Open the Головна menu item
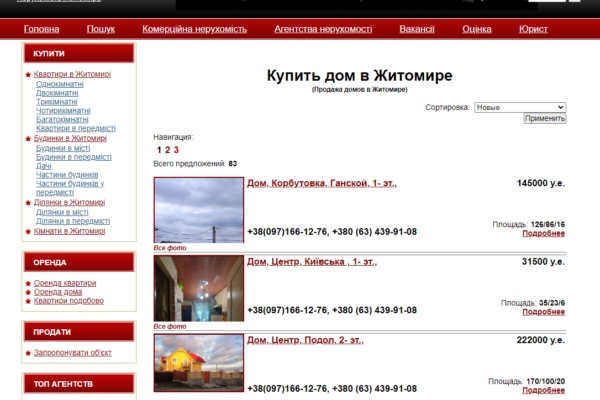This screenshot has height=400, width=600. click(41, 29)
